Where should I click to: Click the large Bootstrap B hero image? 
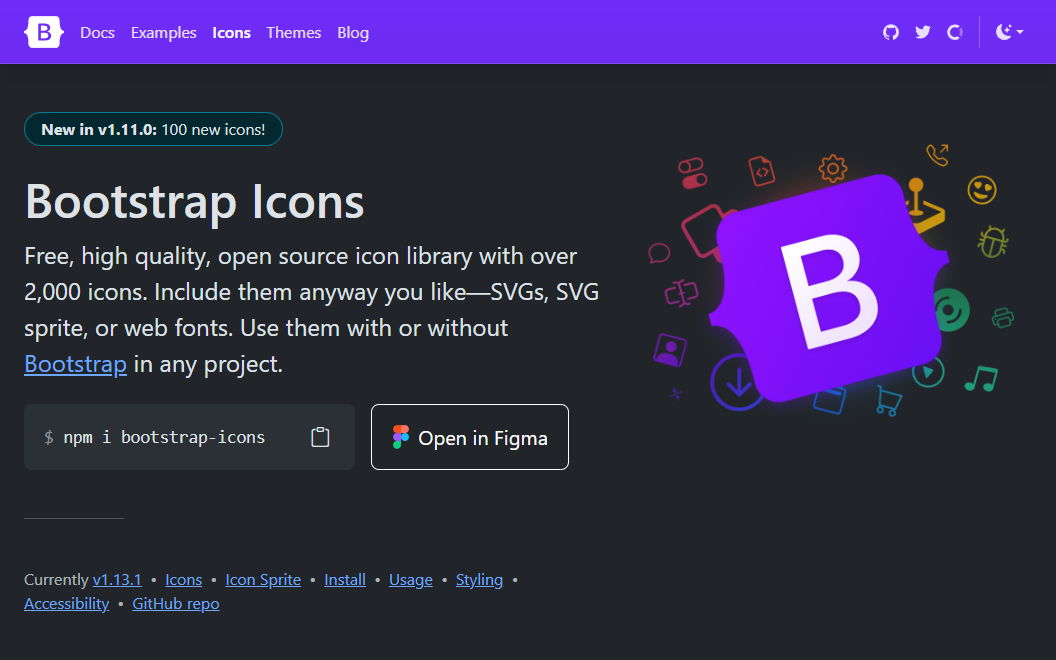coord(829,287)
